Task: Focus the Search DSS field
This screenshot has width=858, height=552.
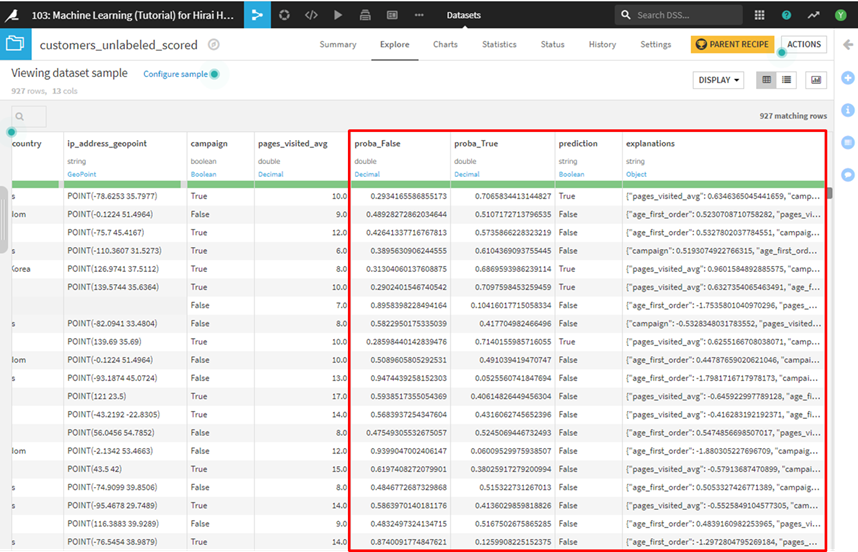Action: pos(679,15)
